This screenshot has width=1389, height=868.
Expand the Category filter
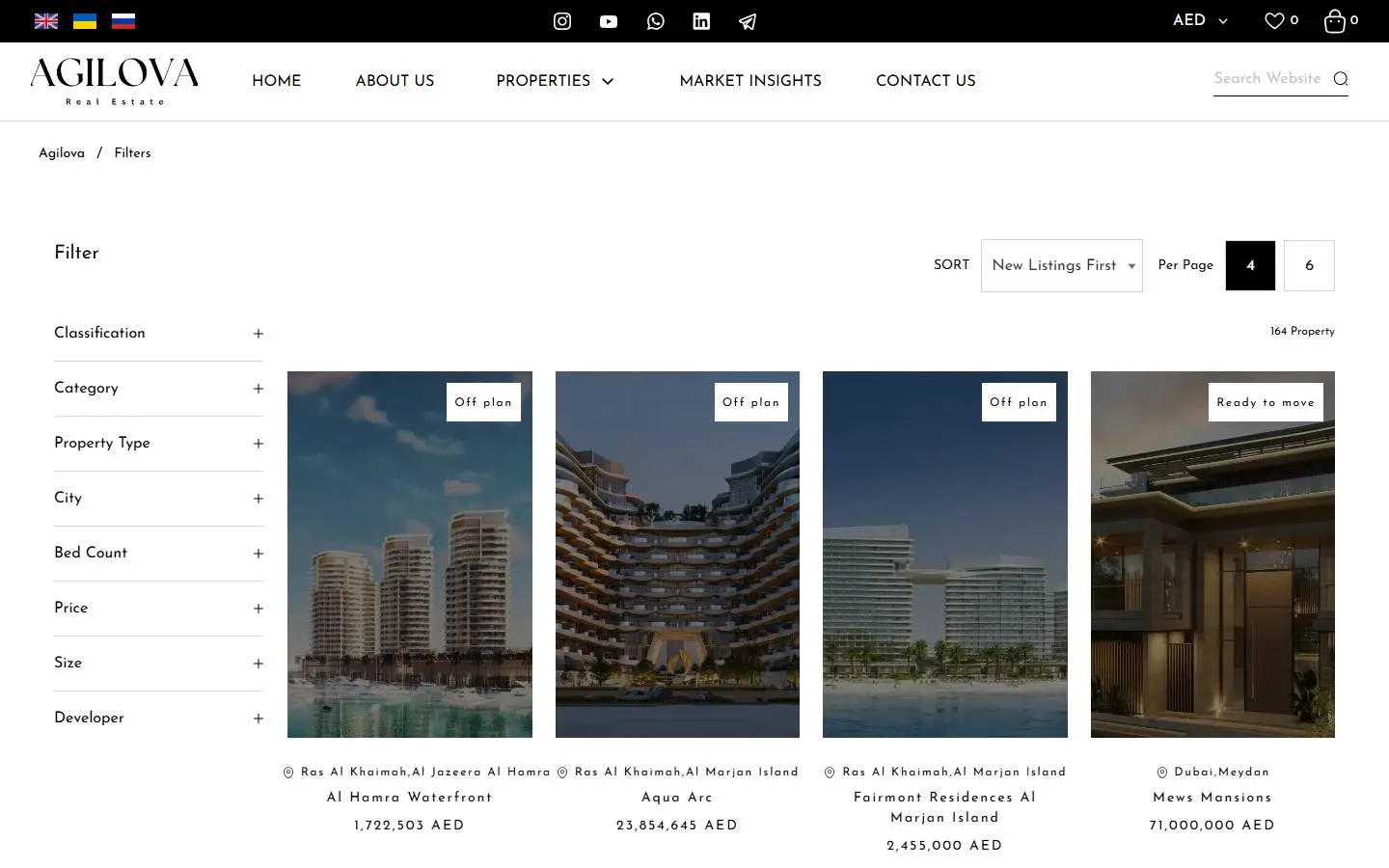(x=158, y=388)
